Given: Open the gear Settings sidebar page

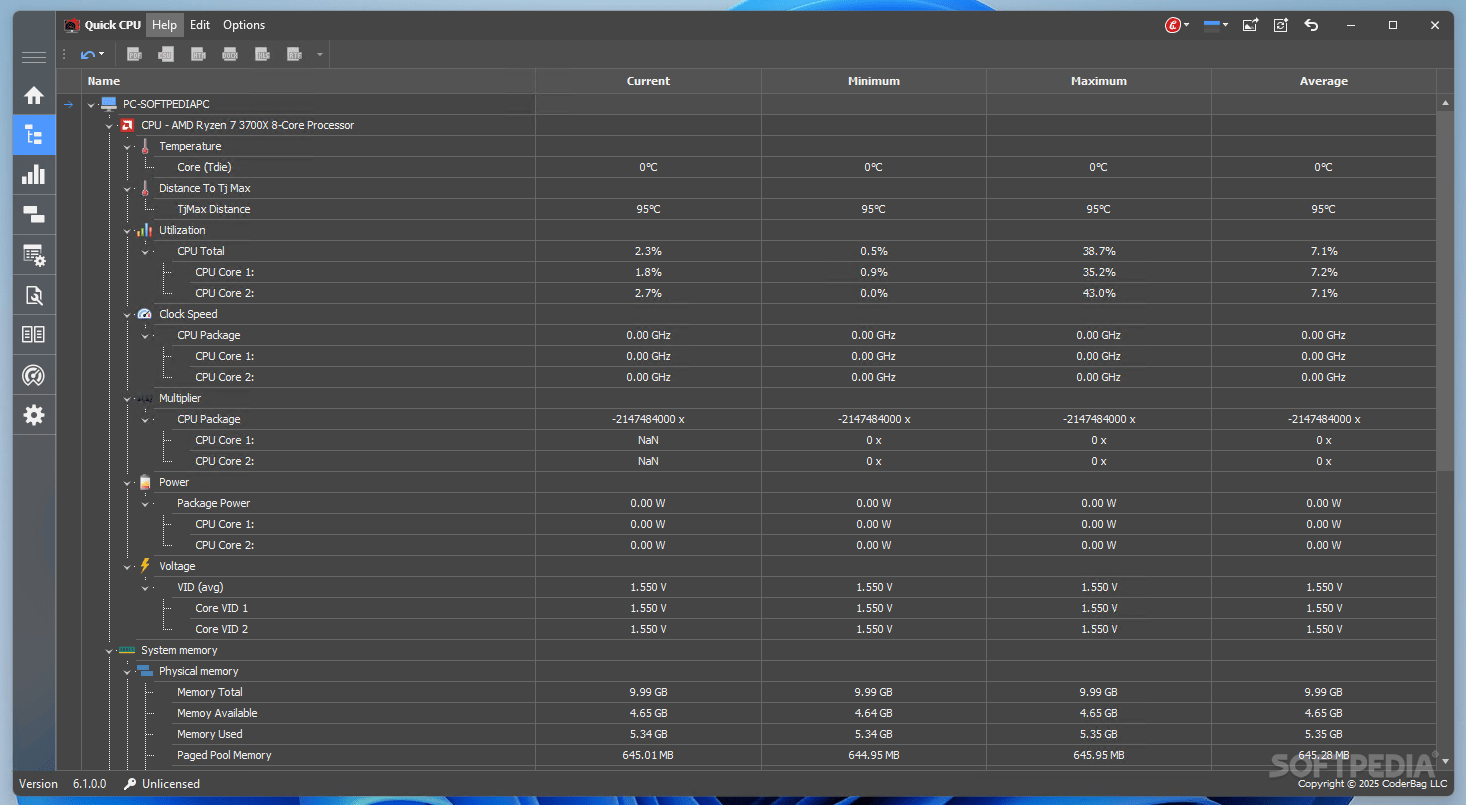Looking at the screenshot, I should [x=34, y=415].
